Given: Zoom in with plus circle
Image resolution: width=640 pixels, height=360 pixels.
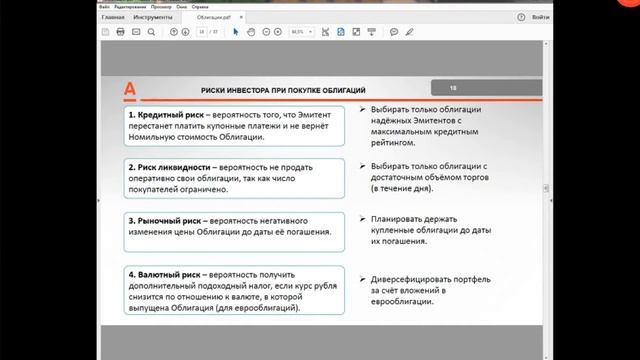Looking at the screenshot, I should point(278,32).
